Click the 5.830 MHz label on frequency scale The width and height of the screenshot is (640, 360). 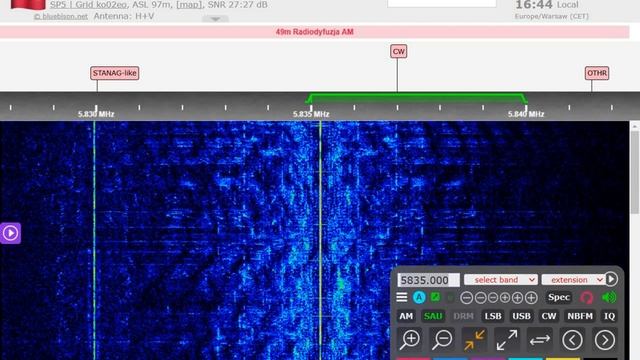(96, 114)
